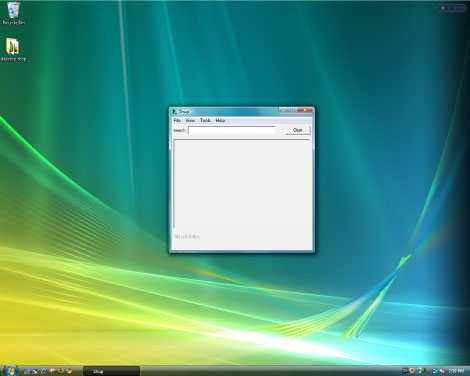470x376 pixels.
Task: Select the Recycle Bin desktop icon
Action: (13, 13)
